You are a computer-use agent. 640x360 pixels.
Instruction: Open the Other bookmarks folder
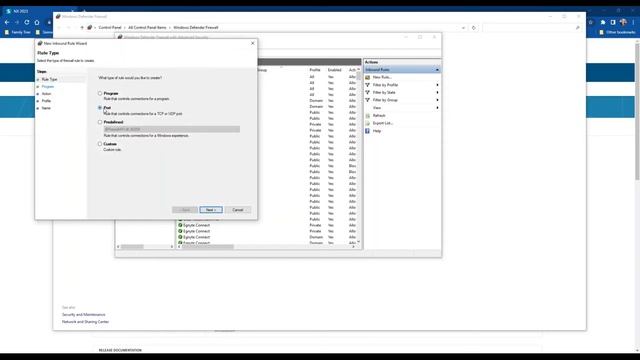click(618, 32)
